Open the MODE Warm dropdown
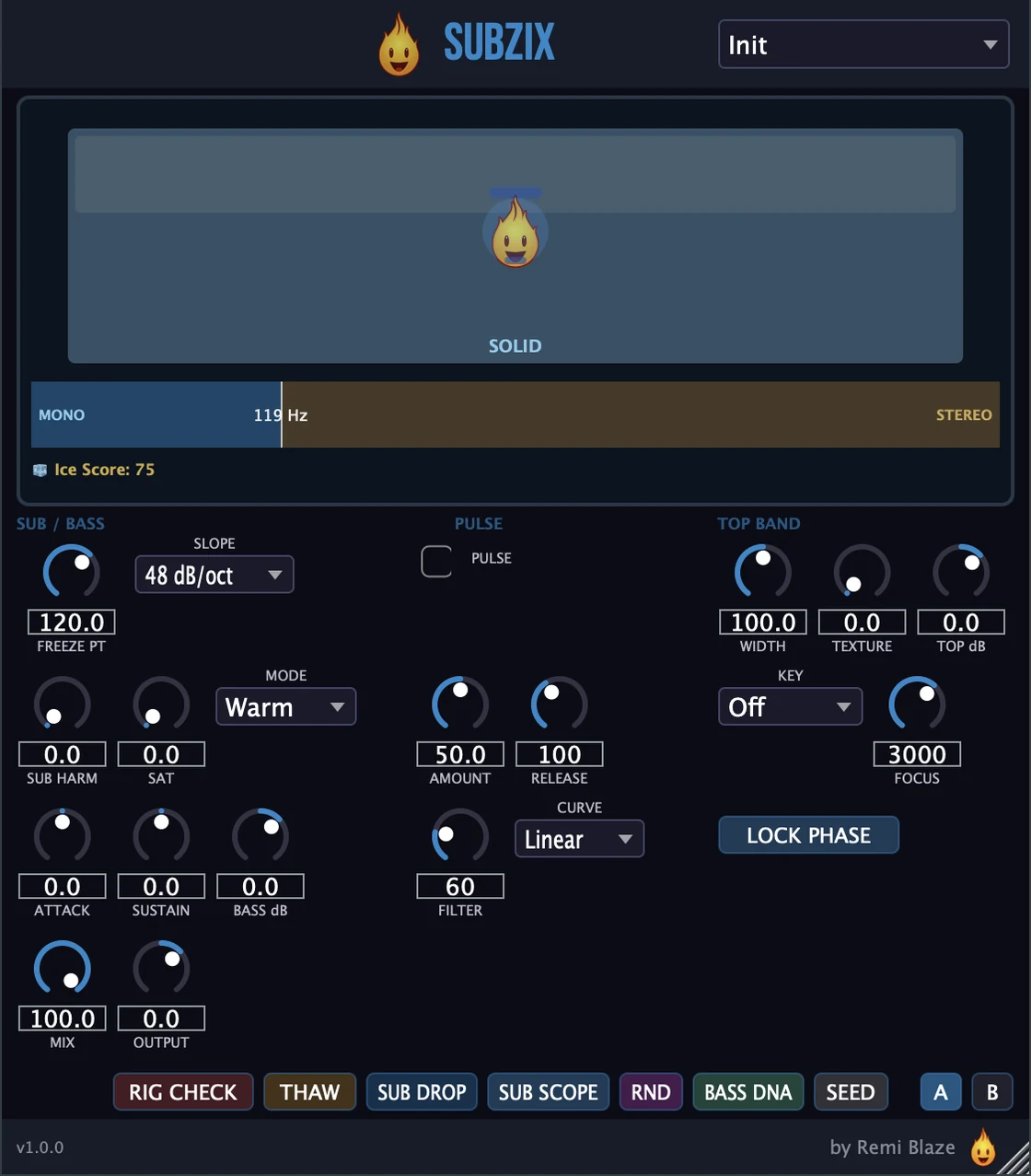The height and width of the screenshot is (1176, 1031). pyautogui.click(x=286, y=706)
